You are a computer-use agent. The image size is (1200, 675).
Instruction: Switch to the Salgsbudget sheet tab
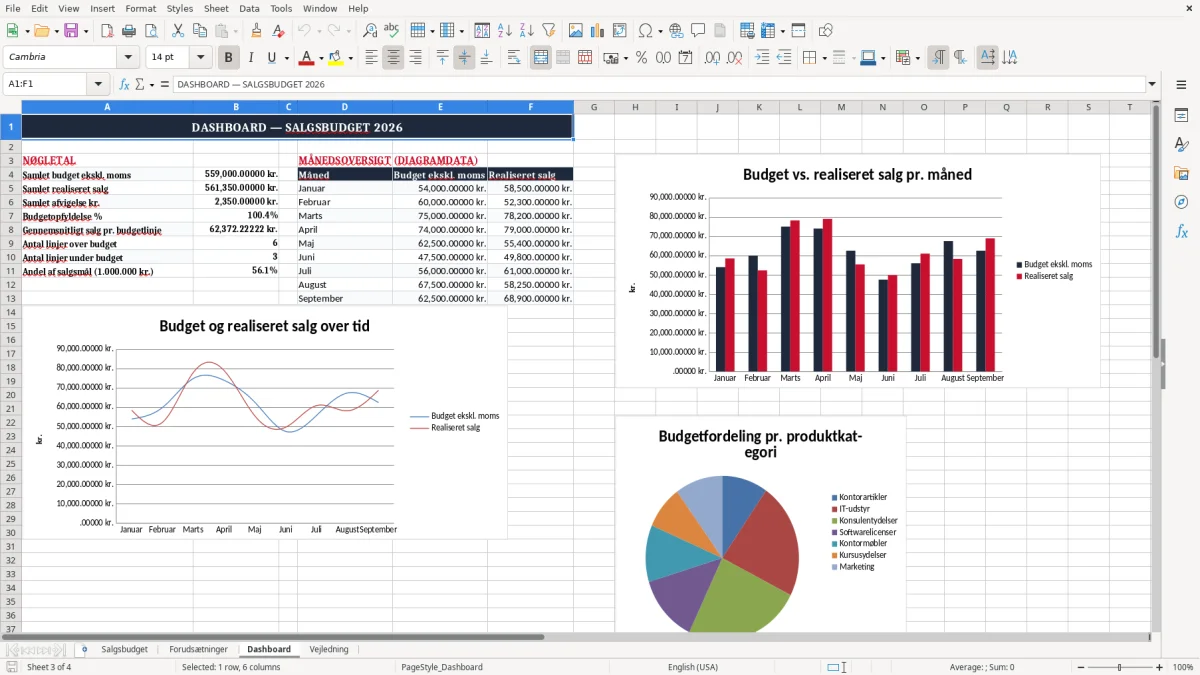[x=125, y=650]
